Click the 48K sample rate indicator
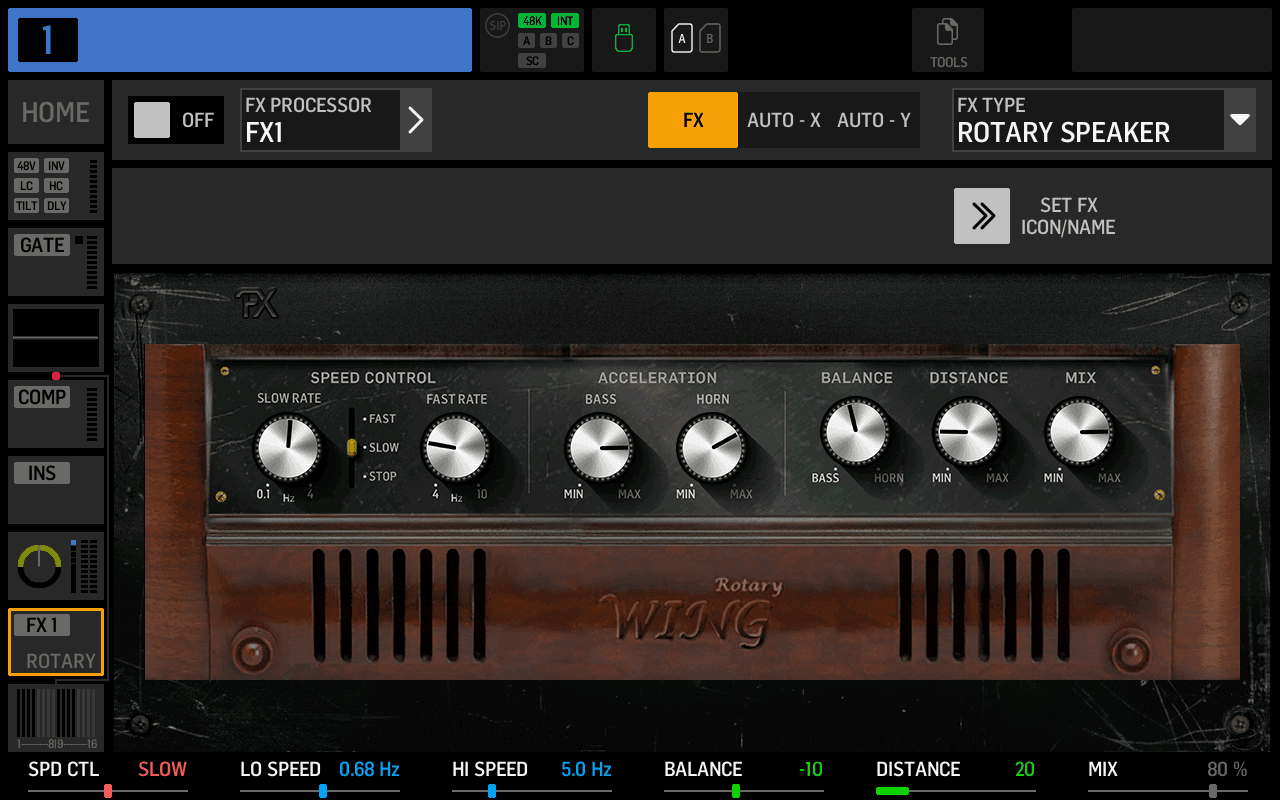Viewport: 1280px width, 800px height. 531,21
